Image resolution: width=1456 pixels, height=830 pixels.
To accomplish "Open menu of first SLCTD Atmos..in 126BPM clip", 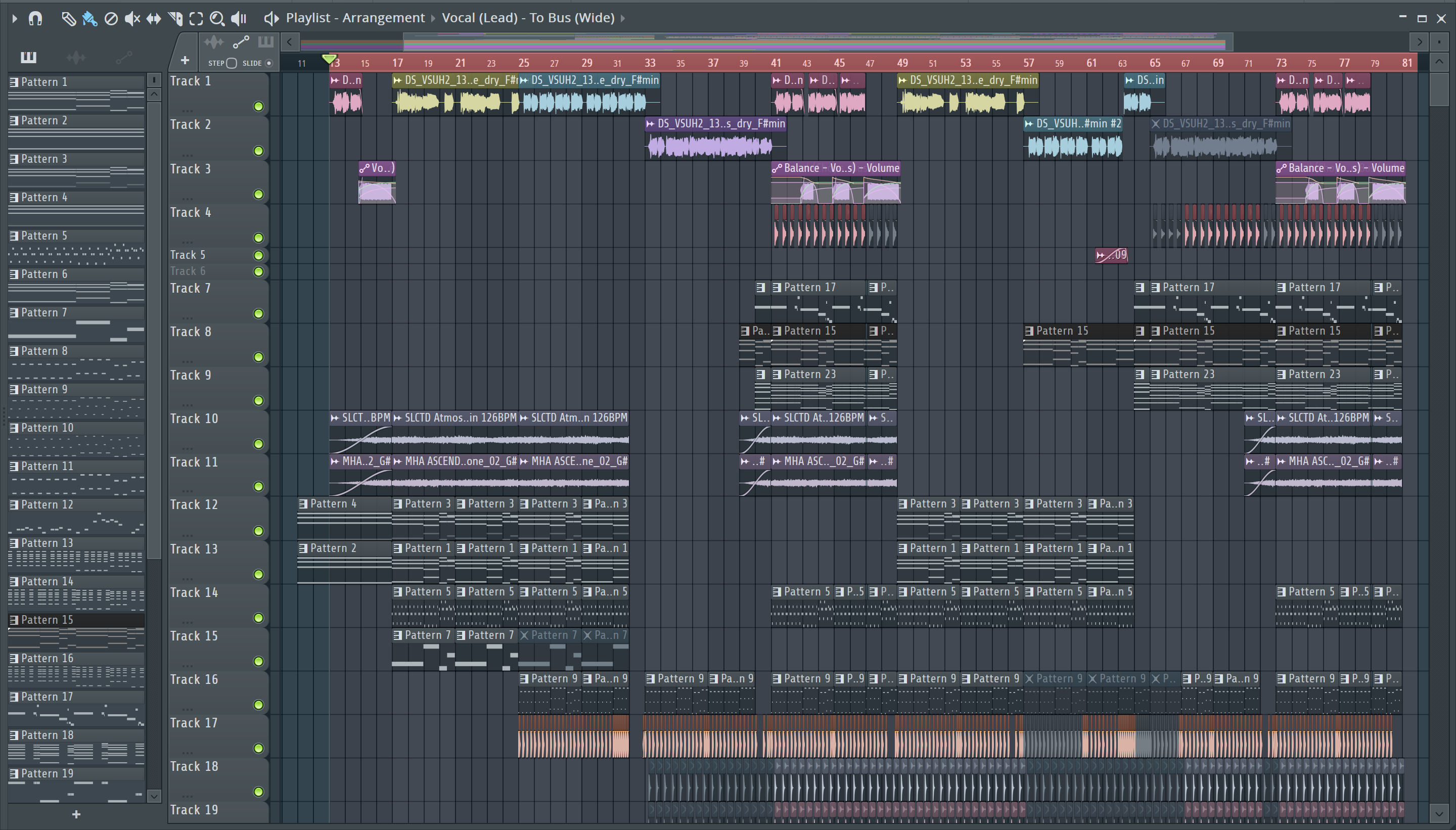I will coord(398,418).
